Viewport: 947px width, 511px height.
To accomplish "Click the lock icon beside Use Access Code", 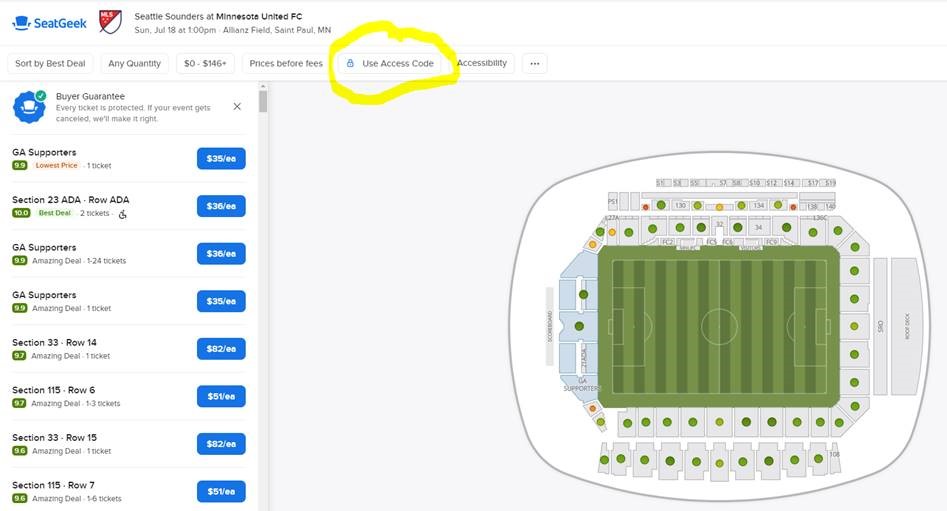I will 350,63.
